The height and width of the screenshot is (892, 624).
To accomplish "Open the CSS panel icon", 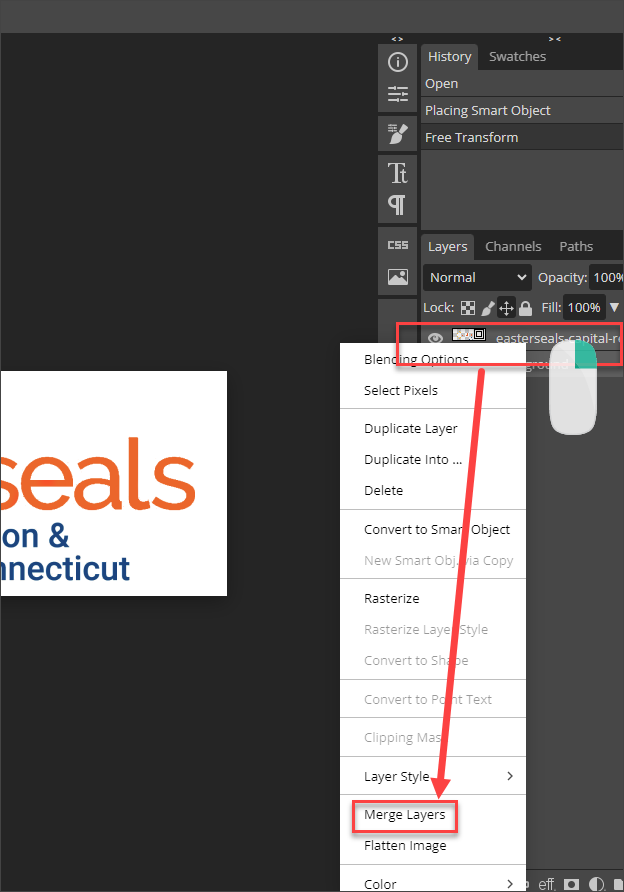I will click(398, 245).
